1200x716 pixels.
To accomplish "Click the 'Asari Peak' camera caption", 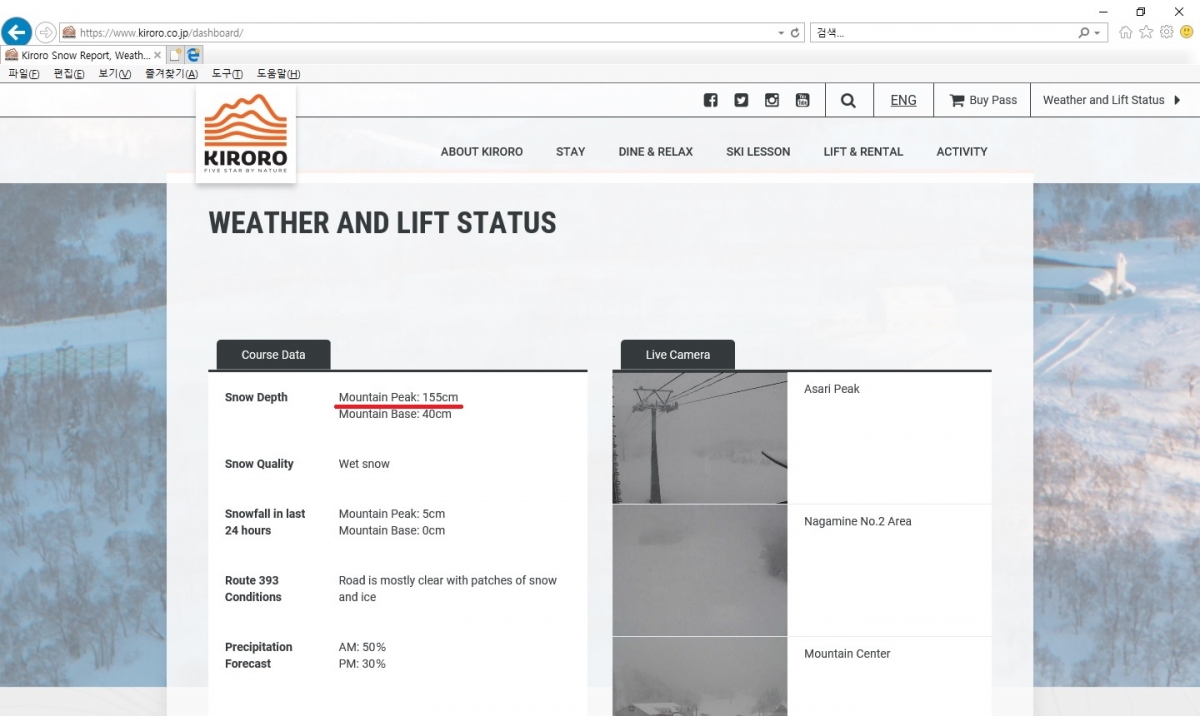I will (832, 389).
